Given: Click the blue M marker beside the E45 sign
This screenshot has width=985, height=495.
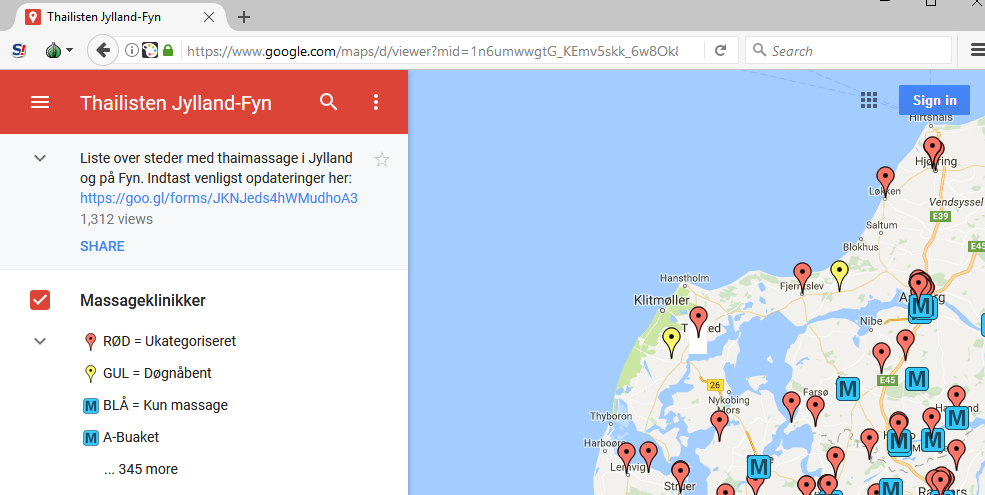Looking at the screenshot, I should 917,379.
